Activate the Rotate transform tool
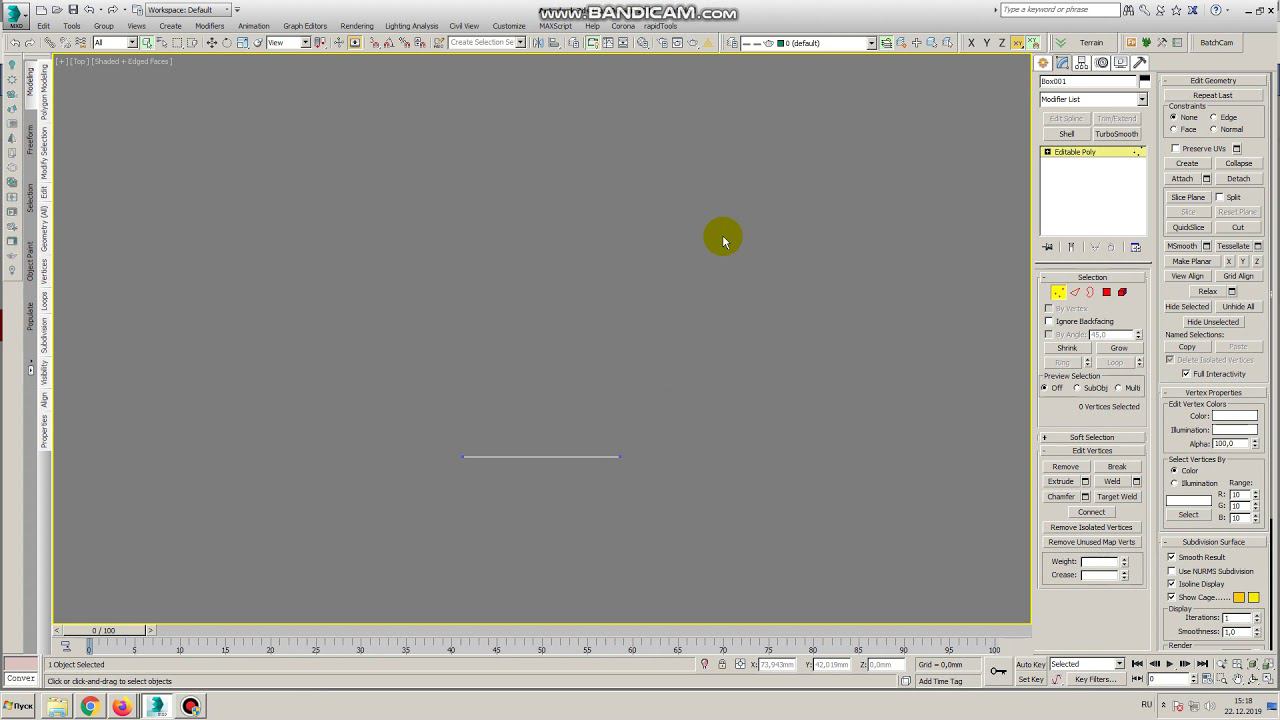The height and width of the screenshot is (720, 1280). point(226,43)
